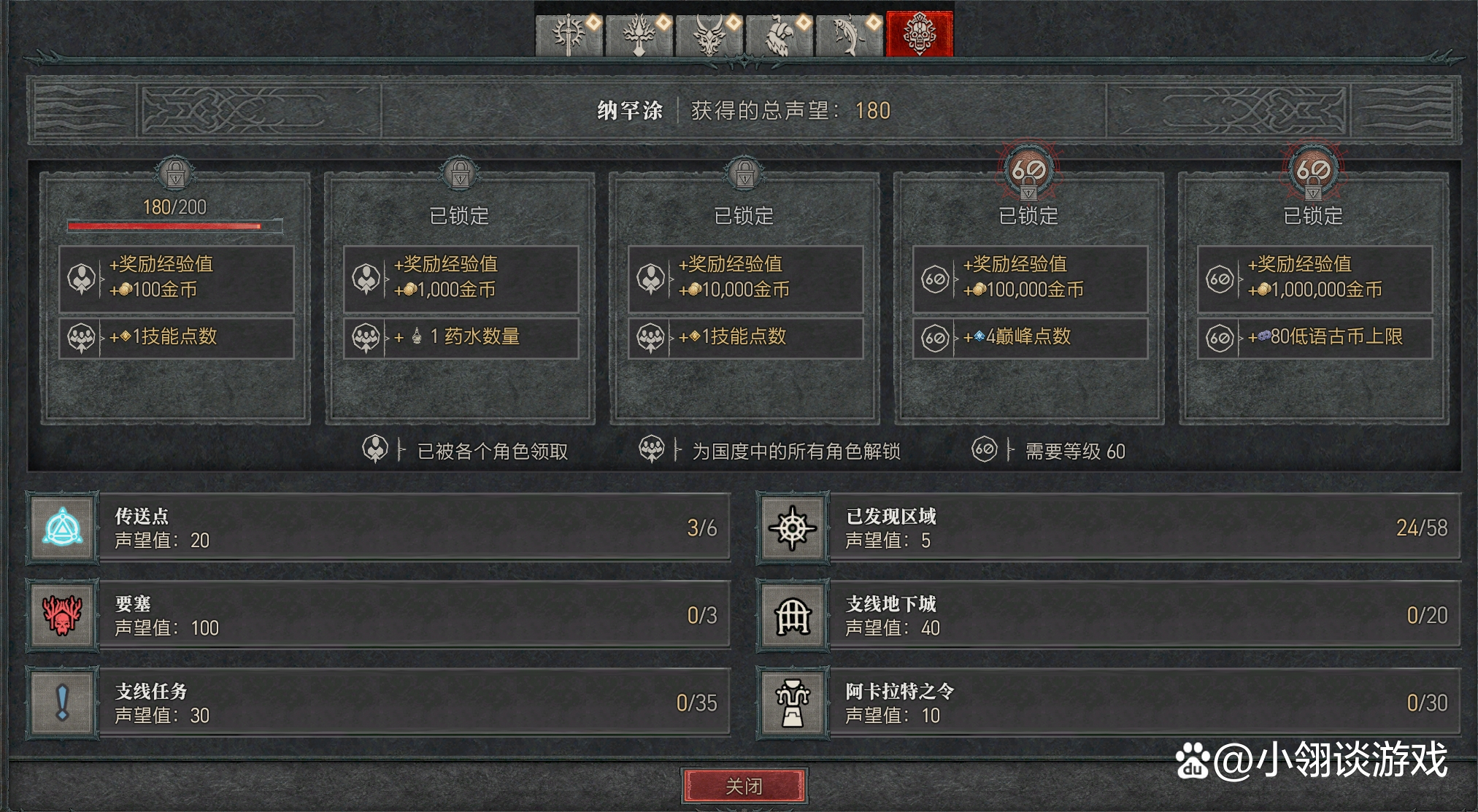Select the fish emblem region tab

(x=850, y=34)
